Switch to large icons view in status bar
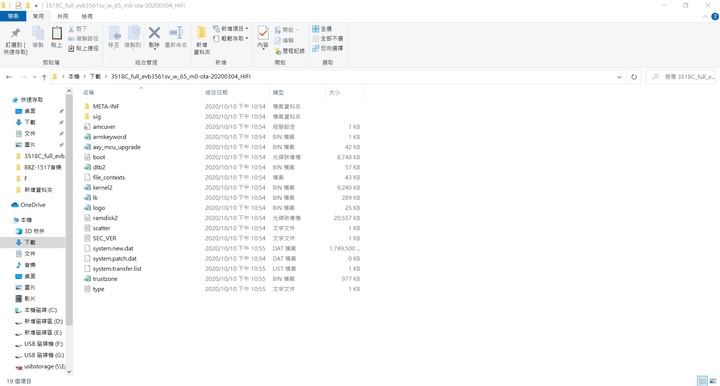Screen dimensions: 720x386 click(713, 381)
